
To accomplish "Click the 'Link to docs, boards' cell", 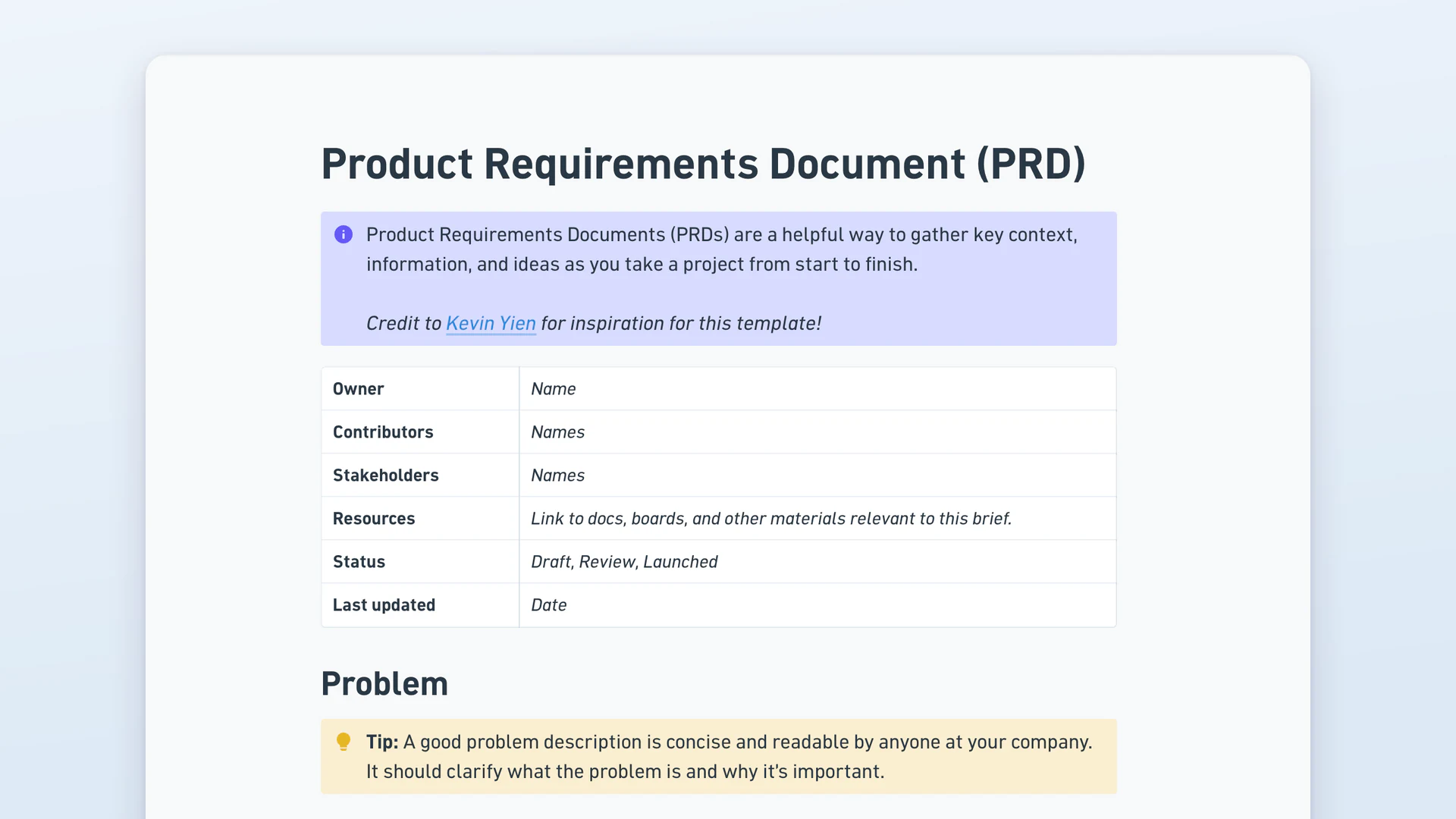I will click(x=817, y=519).
